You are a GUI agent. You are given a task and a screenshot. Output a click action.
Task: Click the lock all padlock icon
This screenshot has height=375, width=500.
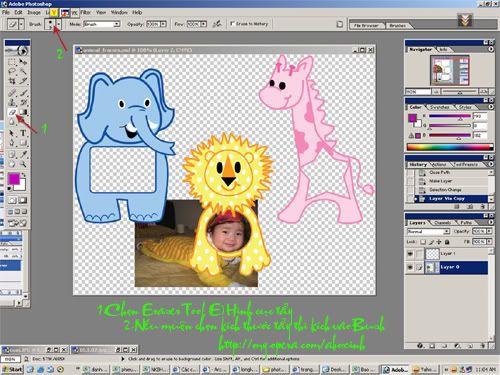(447, 242)
